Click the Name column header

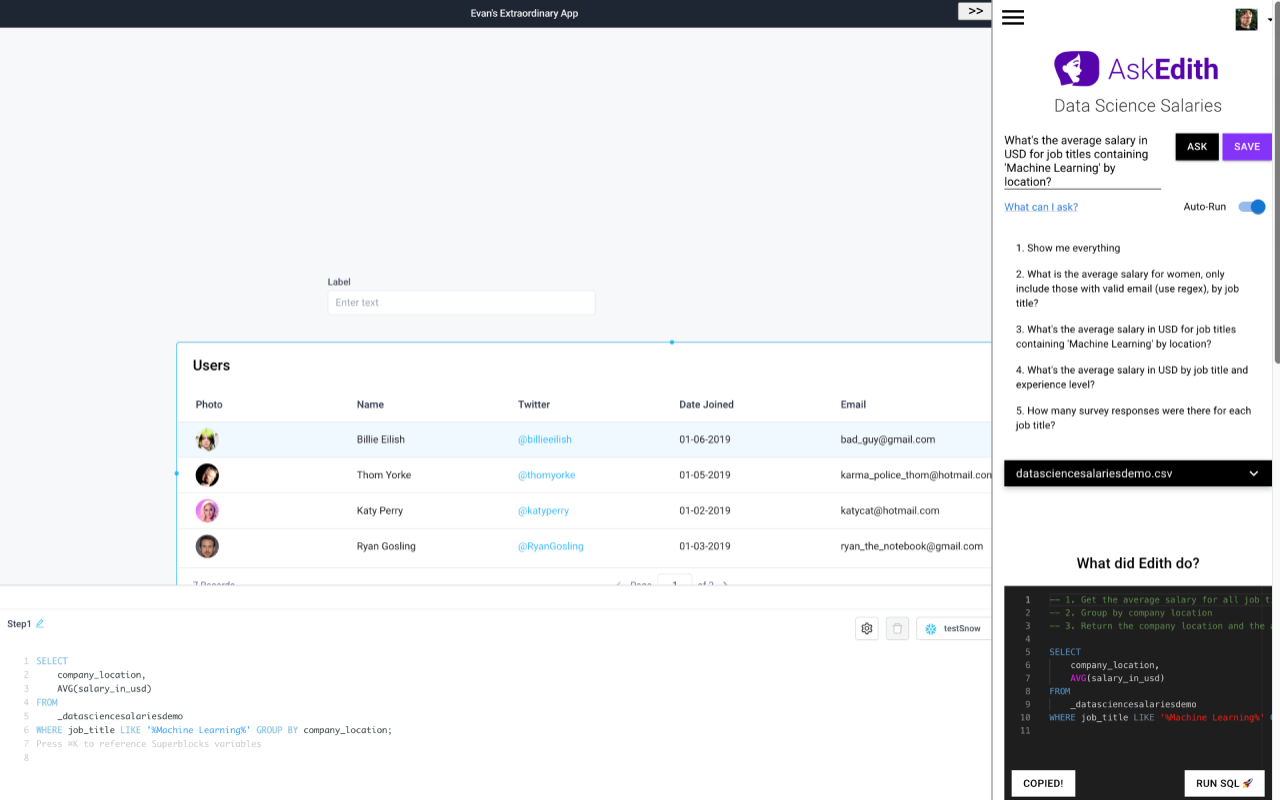click(x=370, y=404)
